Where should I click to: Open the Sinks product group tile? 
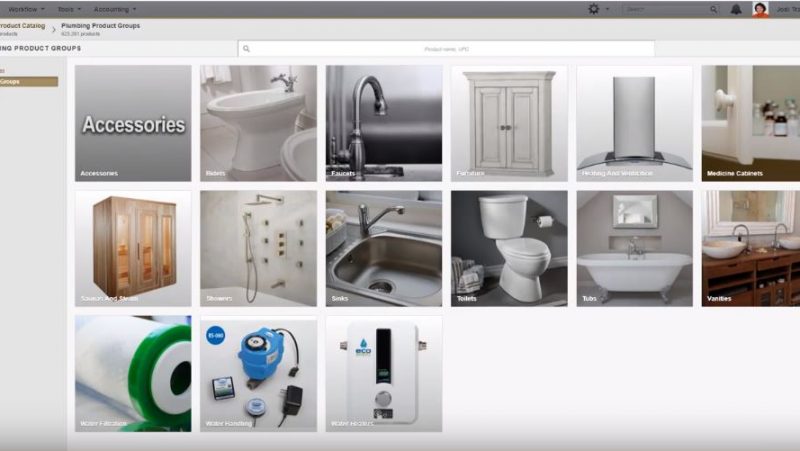pyautogui.click(x=383, y=249)
